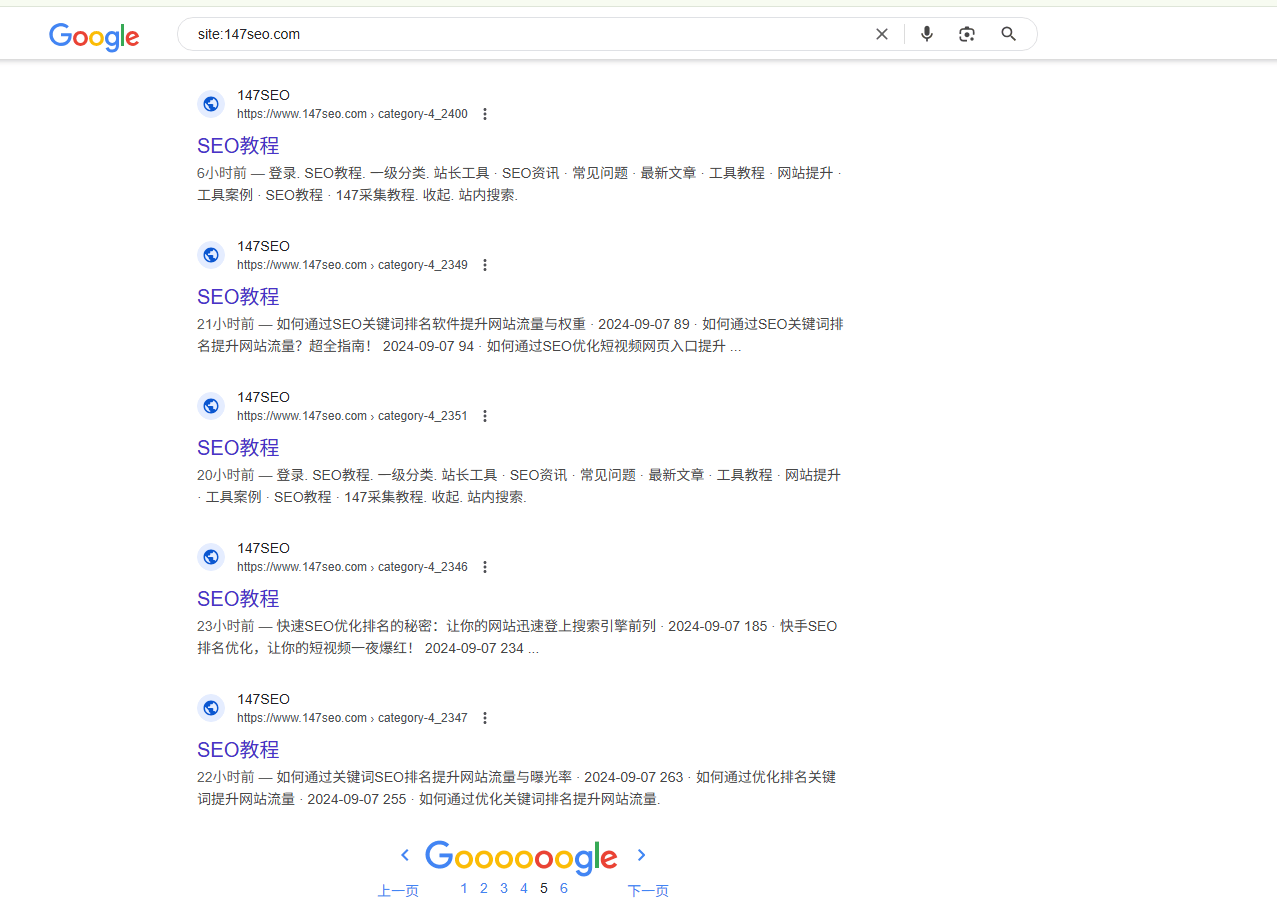
Task: Click snippet text starting with 22小时前
Action: 516,788
